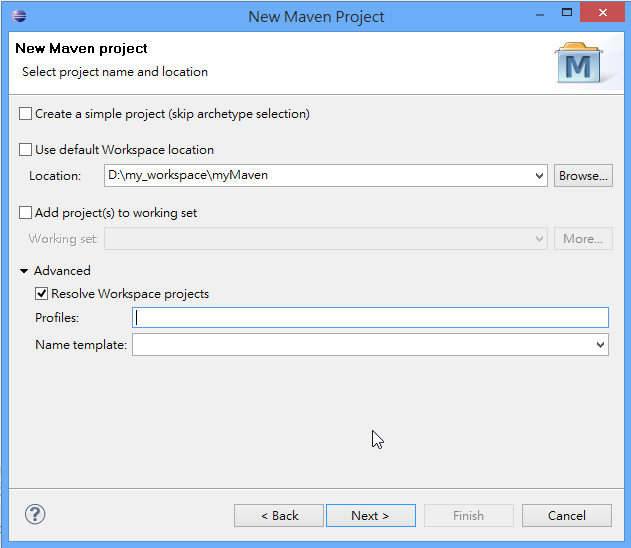This screenshot has width=631, height=548.
Task: Uncheck Resolve Workspace projects
Action: click(41, 294)
